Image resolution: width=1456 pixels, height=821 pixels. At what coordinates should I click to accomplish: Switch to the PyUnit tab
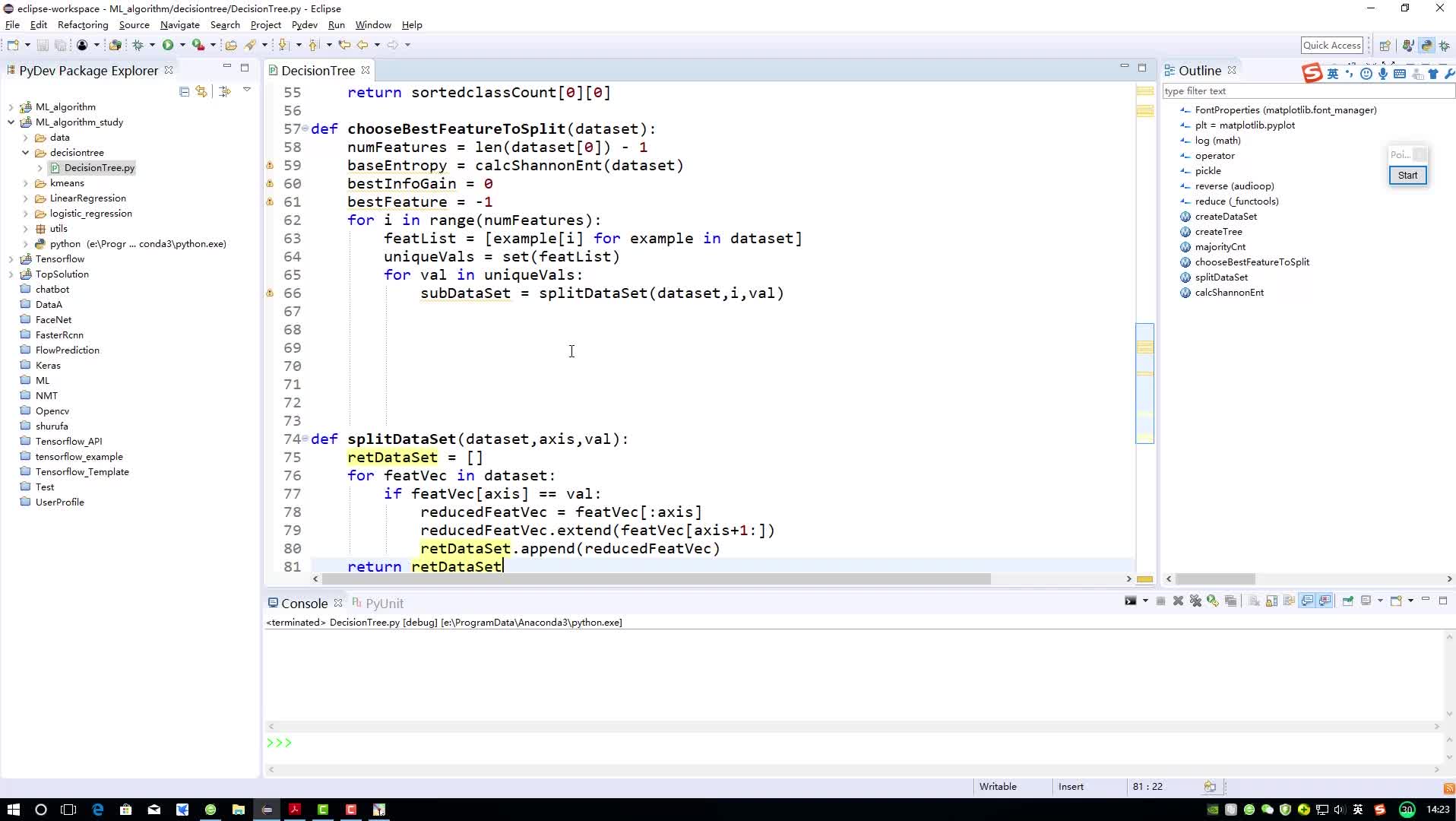click(378, 604)
